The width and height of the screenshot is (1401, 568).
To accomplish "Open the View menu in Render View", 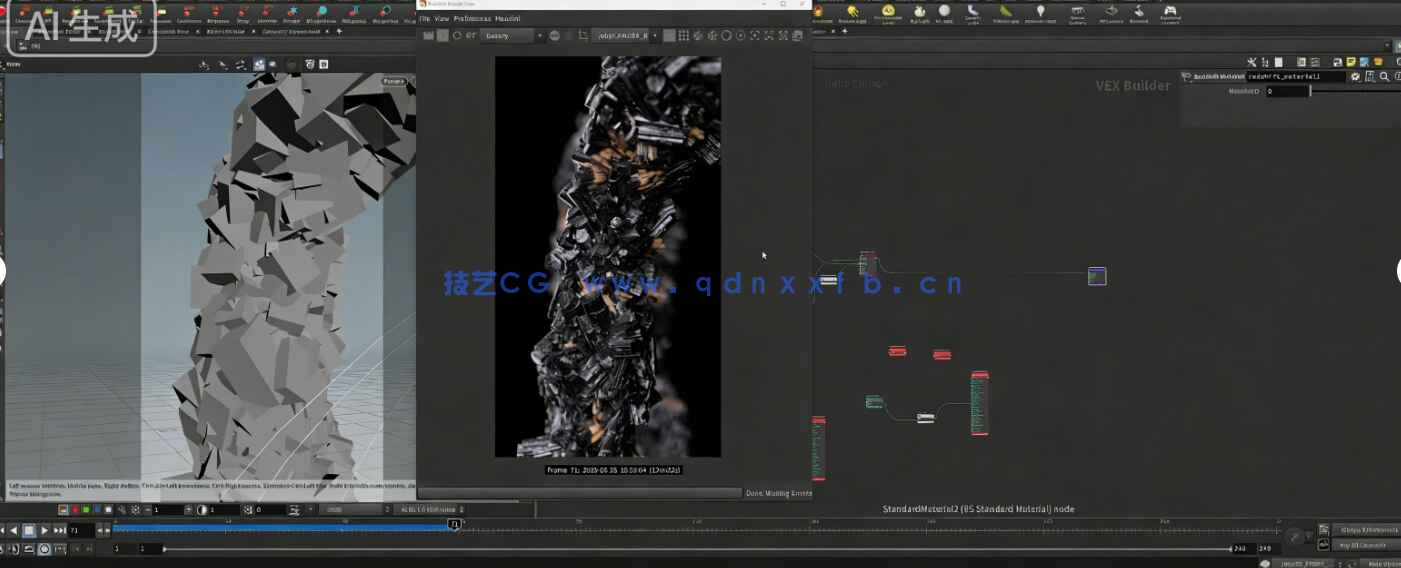I will [x=441, y=19].
